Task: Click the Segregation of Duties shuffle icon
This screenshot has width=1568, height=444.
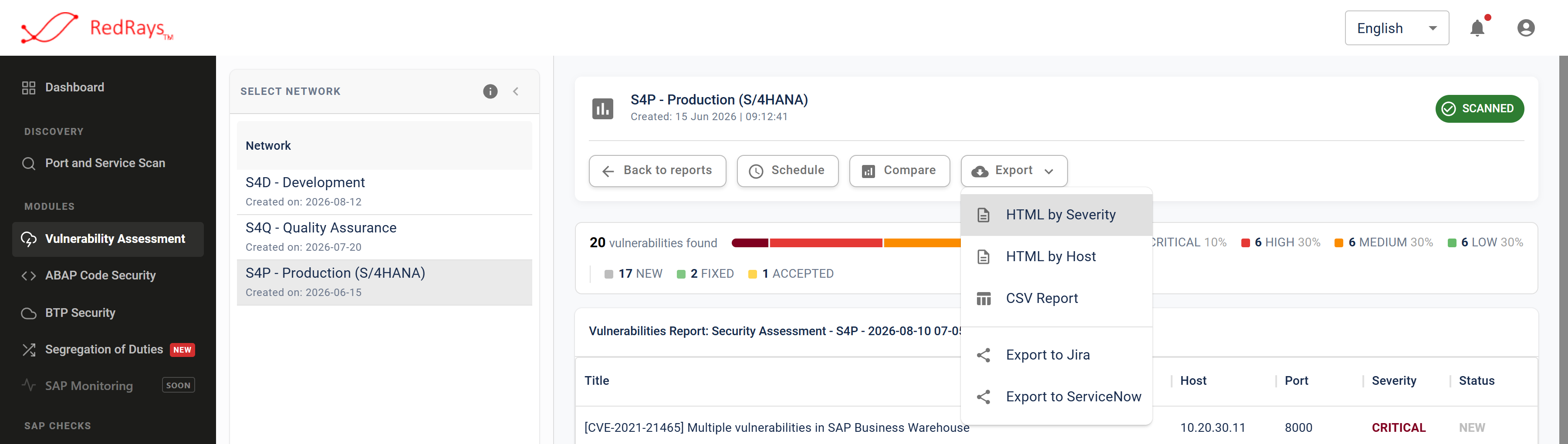Action: click(x=29, y=350)
